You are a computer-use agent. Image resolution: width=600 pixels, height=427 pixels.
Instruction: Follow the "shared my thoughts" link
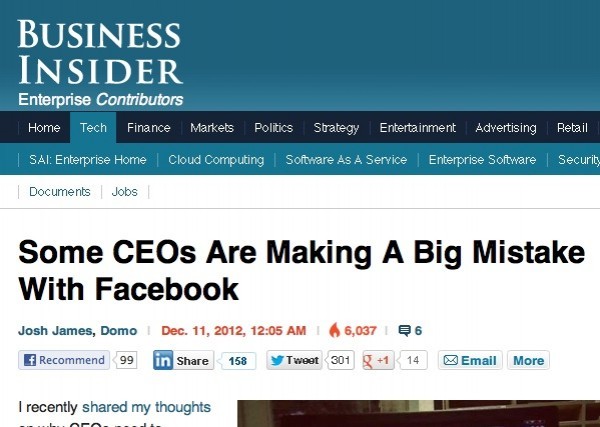146,407
